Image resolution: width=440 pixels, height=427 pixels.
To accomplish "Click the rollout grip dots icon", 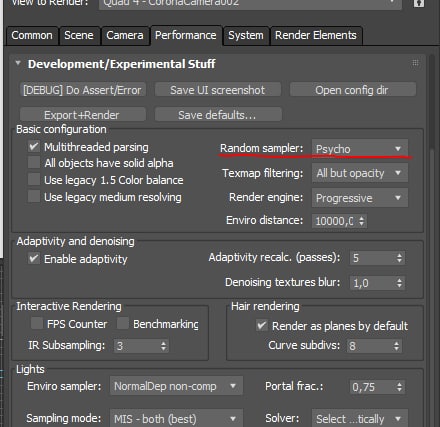I will [415, 63].
